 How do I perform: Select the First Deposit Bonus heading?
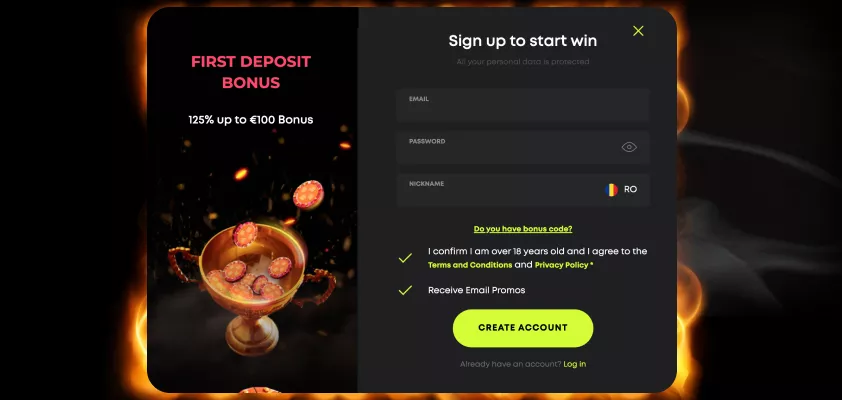click(x=251, y=72)
